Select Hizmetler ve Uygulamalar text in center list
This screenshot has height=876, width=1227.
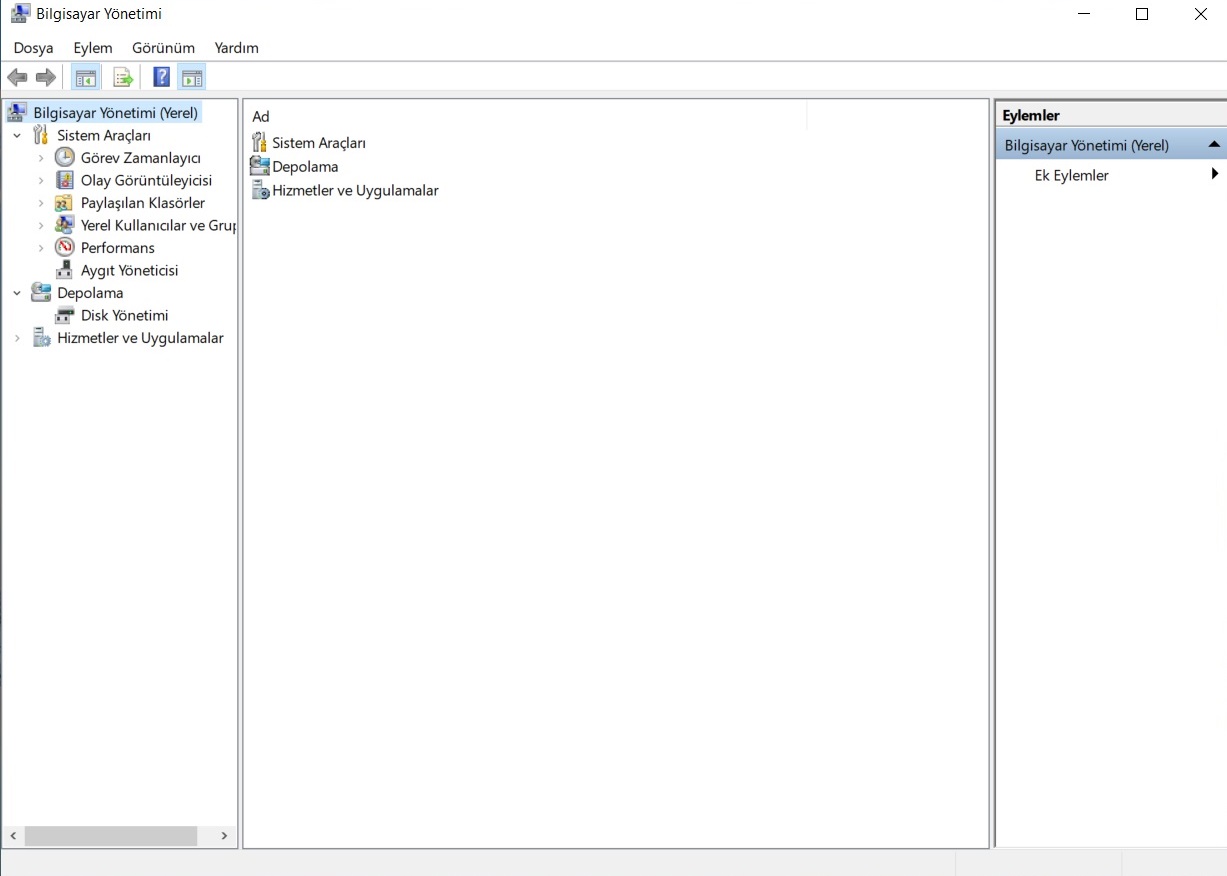[355, 190]
